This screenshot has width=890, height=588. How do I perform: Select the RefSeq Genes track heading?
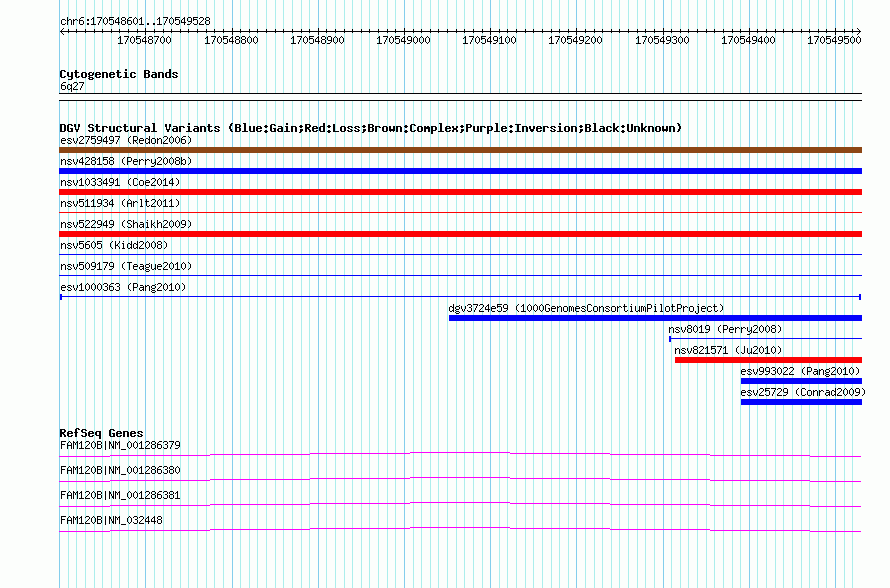pyautogui.click(x=102, y=433)
